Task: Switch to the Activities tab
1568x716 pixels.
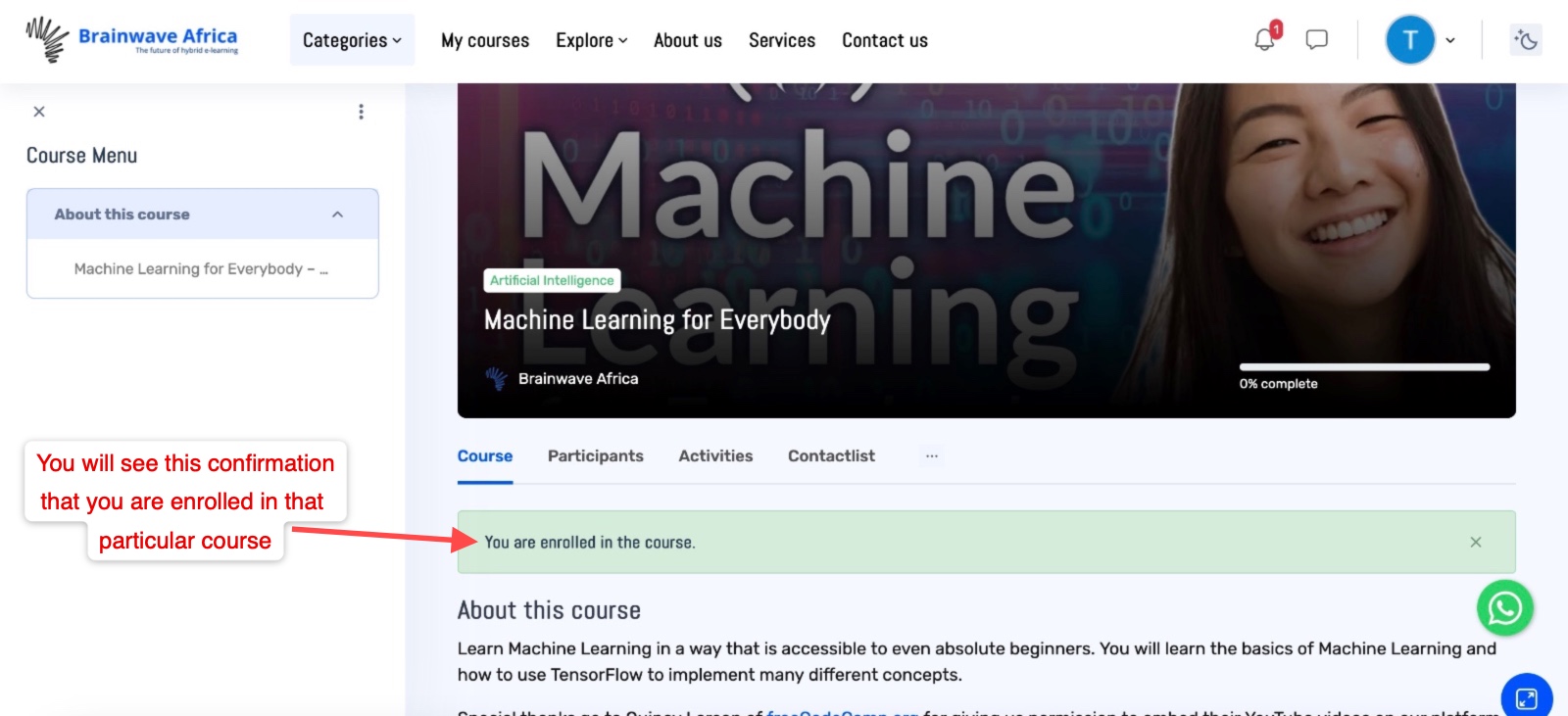Action: (715, 456)
